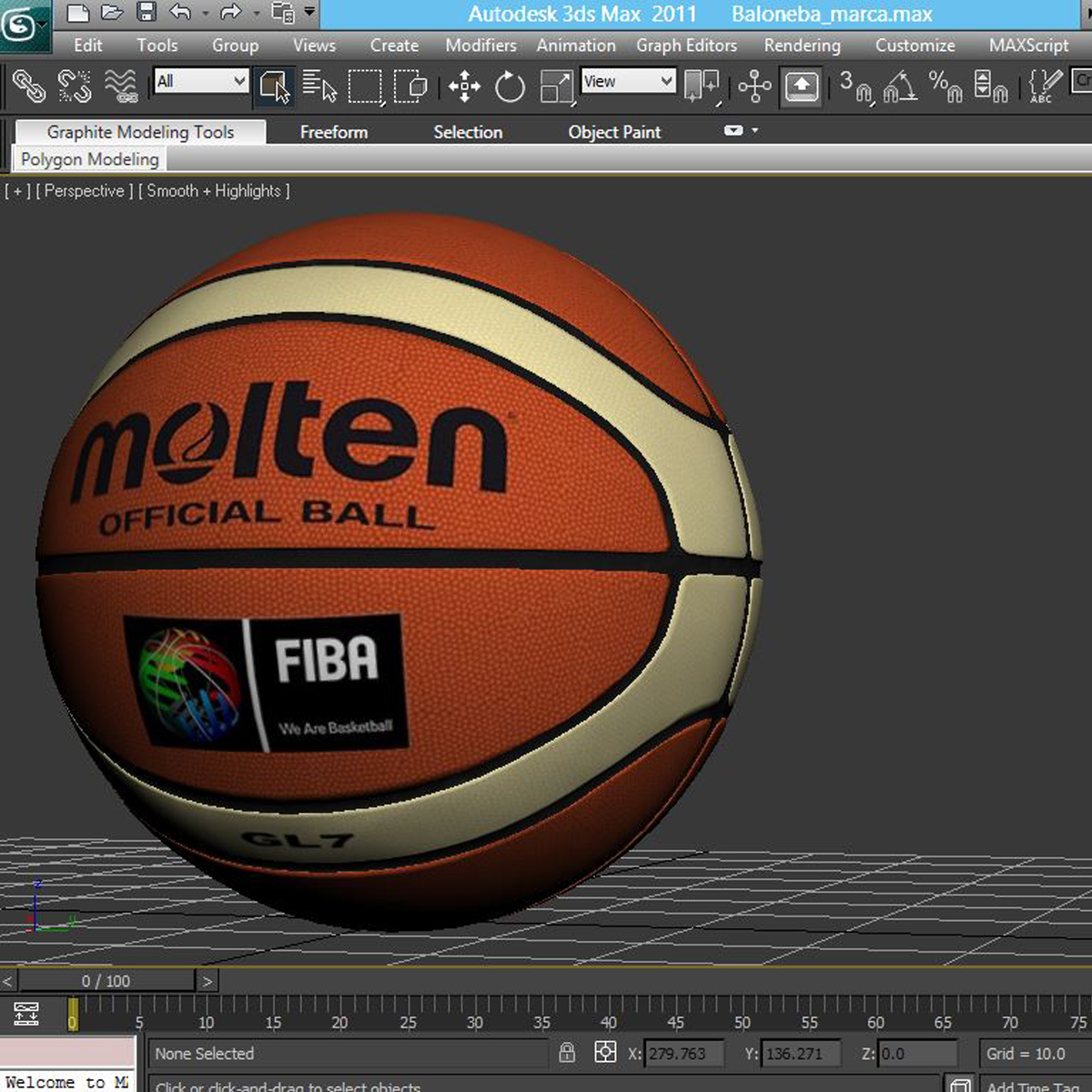This screenshot has width=1092, height=1092.
Task: Switch to the Freeform tab
Action: point(334,132)
